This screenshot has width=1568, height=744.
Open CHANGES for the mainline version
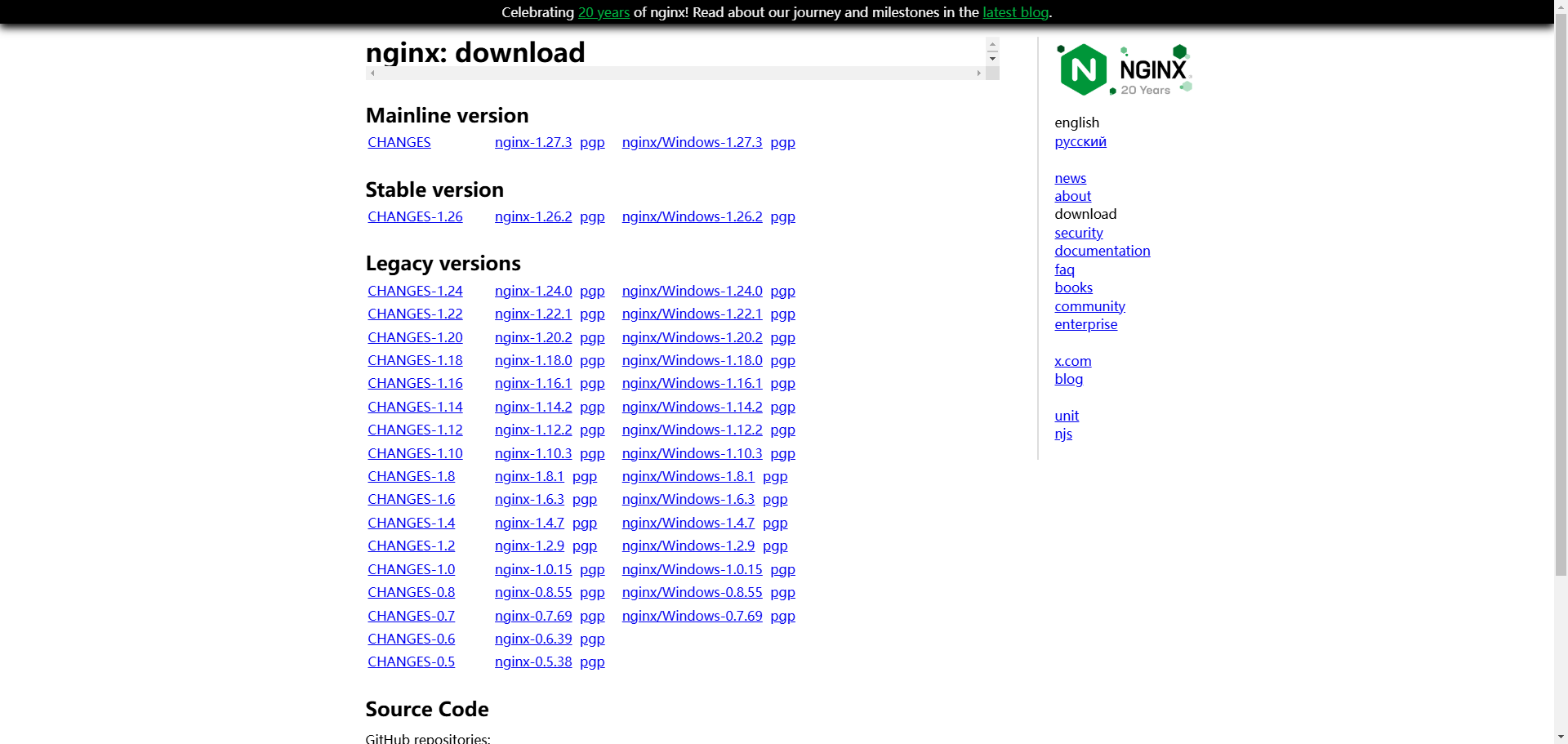[399, 142]
